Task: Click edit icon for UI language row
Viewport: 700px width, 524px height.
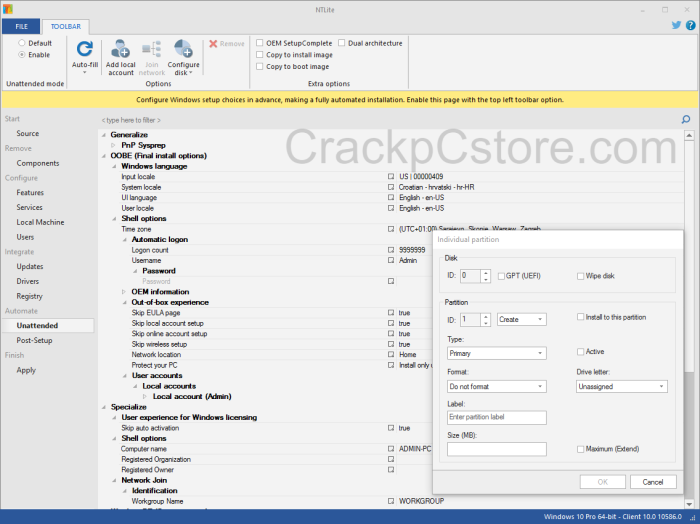Action: [391, 198]
